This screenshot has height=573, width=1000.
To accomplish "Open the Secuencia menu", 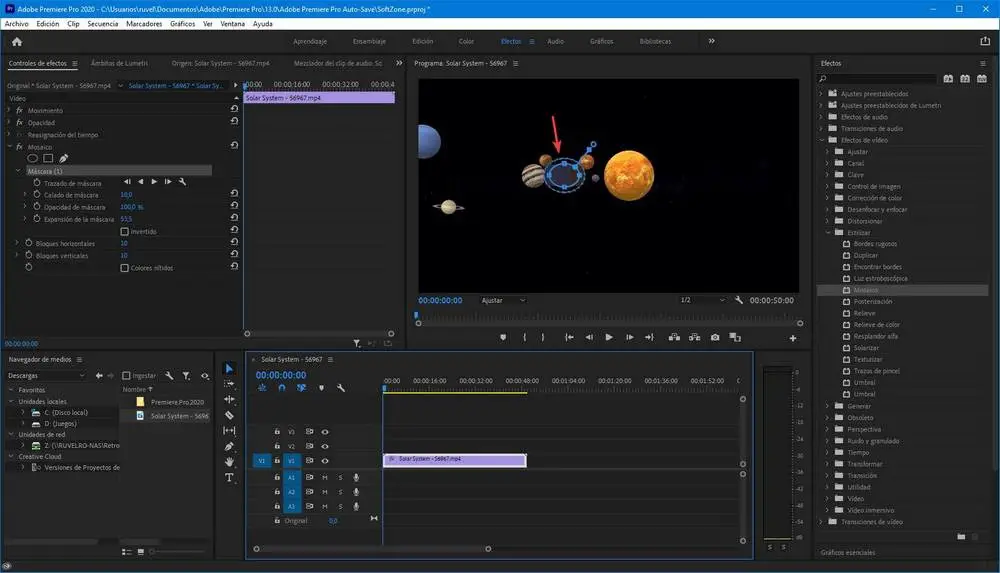I will click(x=102, y=22).
